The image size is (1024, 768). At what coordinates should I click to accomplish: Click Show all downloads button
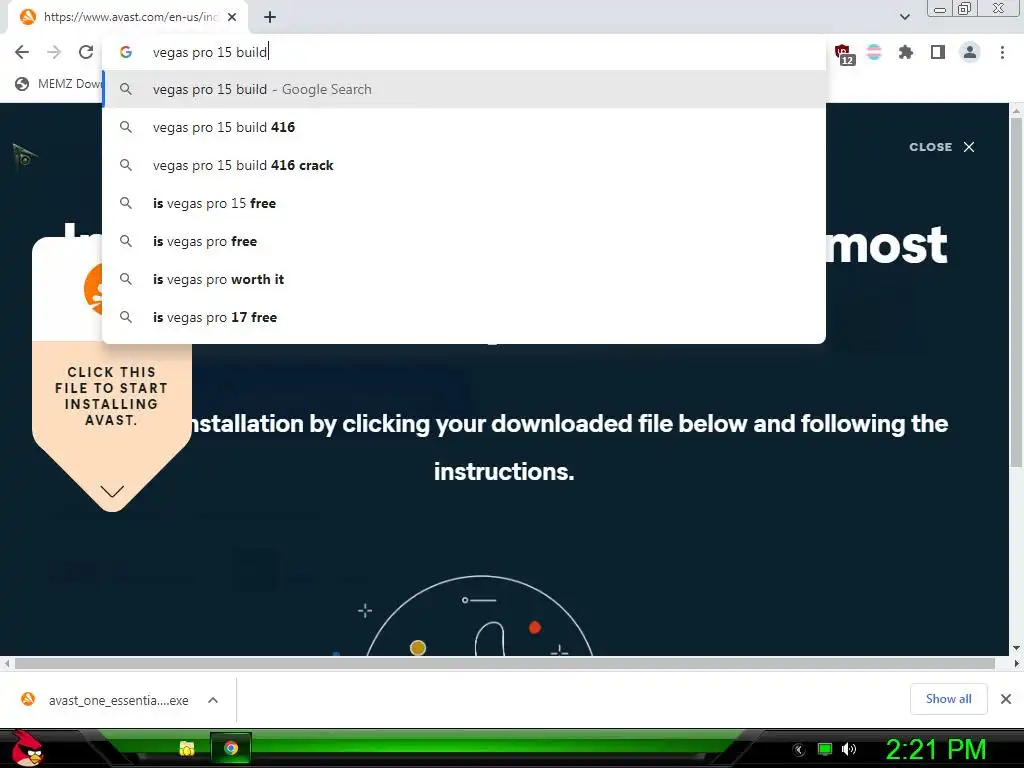click(x=948, y=699)
